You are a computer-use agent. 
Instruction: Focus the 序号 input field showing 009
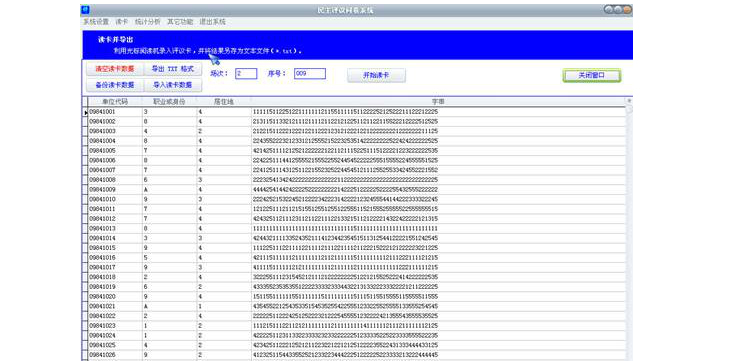pos(310,74)
